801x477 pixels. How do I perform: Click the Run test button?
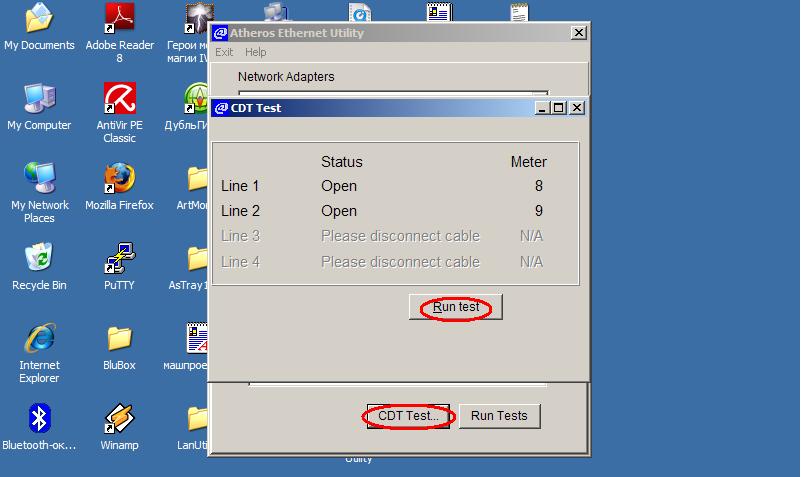pos(456,307)
